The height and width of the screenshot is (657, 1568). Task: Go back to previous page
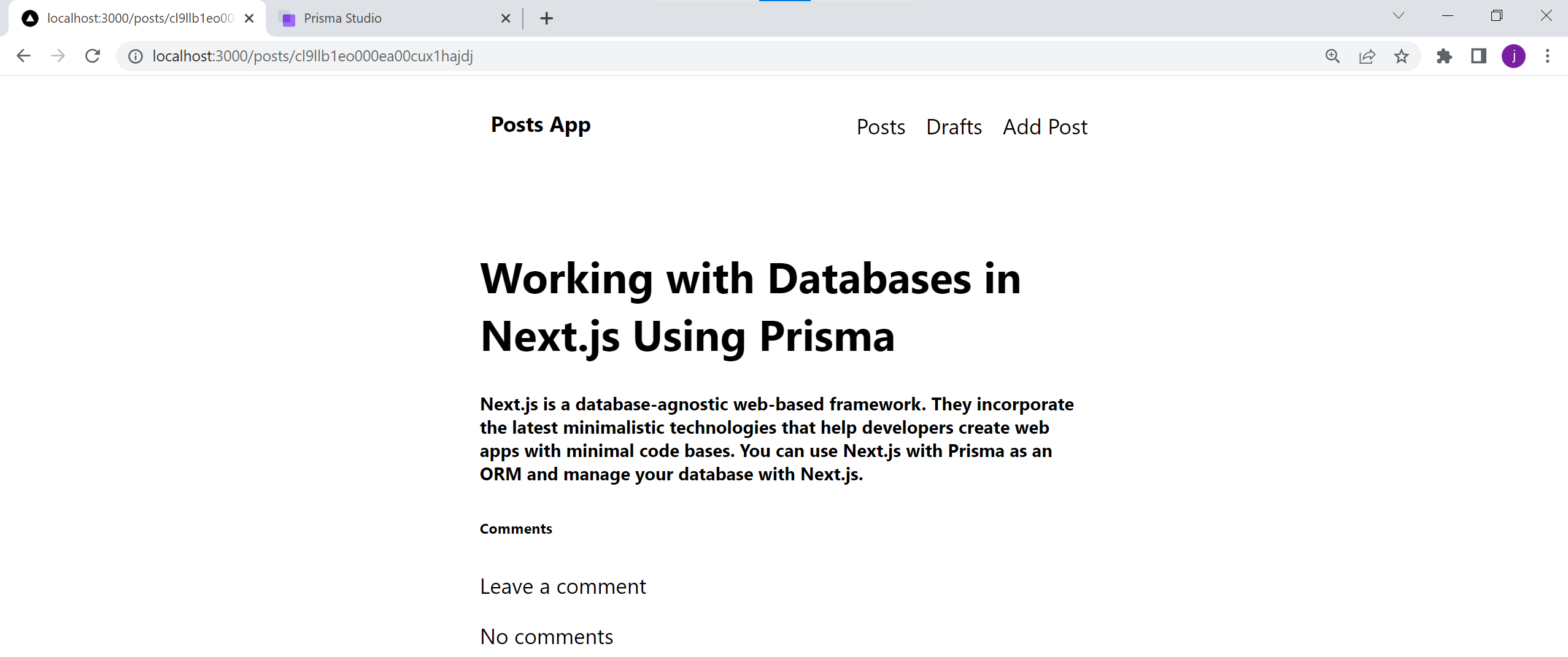coord(23,56)
